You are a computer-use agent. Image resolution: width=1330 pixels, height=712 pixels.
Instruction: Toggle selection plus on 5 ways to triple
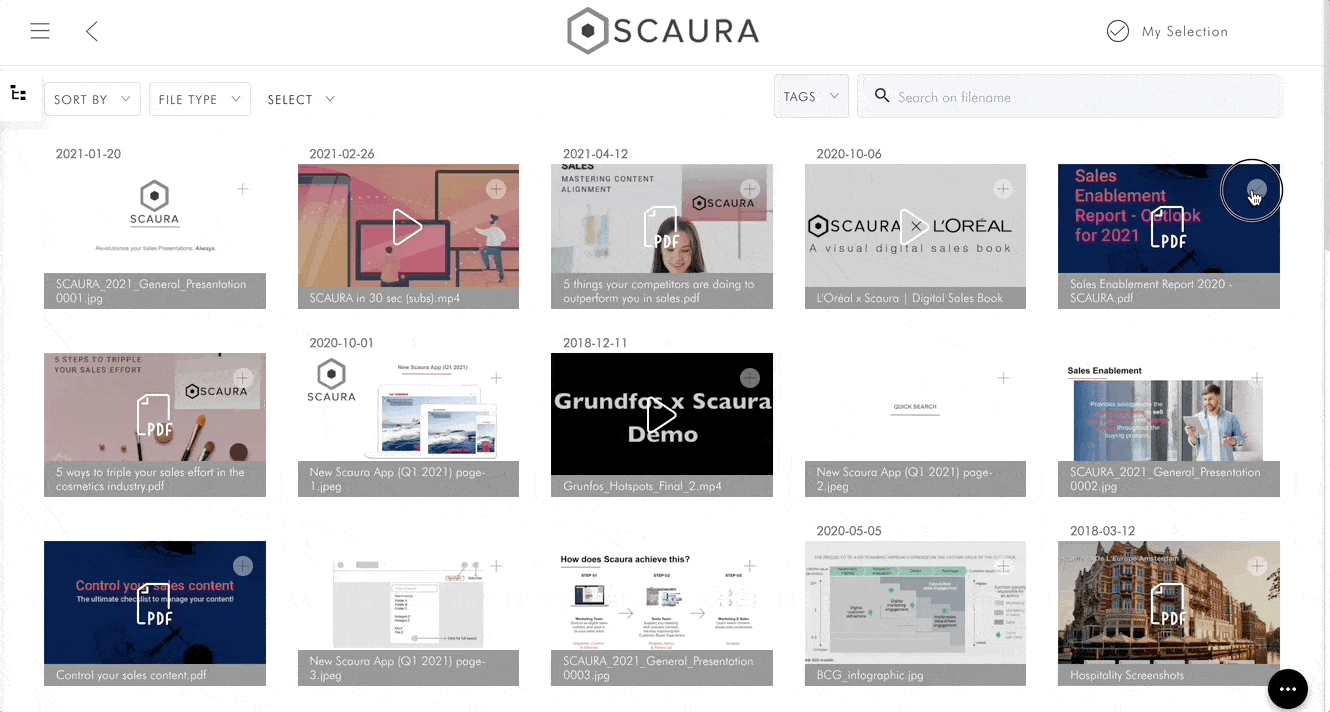pos(242,378)
